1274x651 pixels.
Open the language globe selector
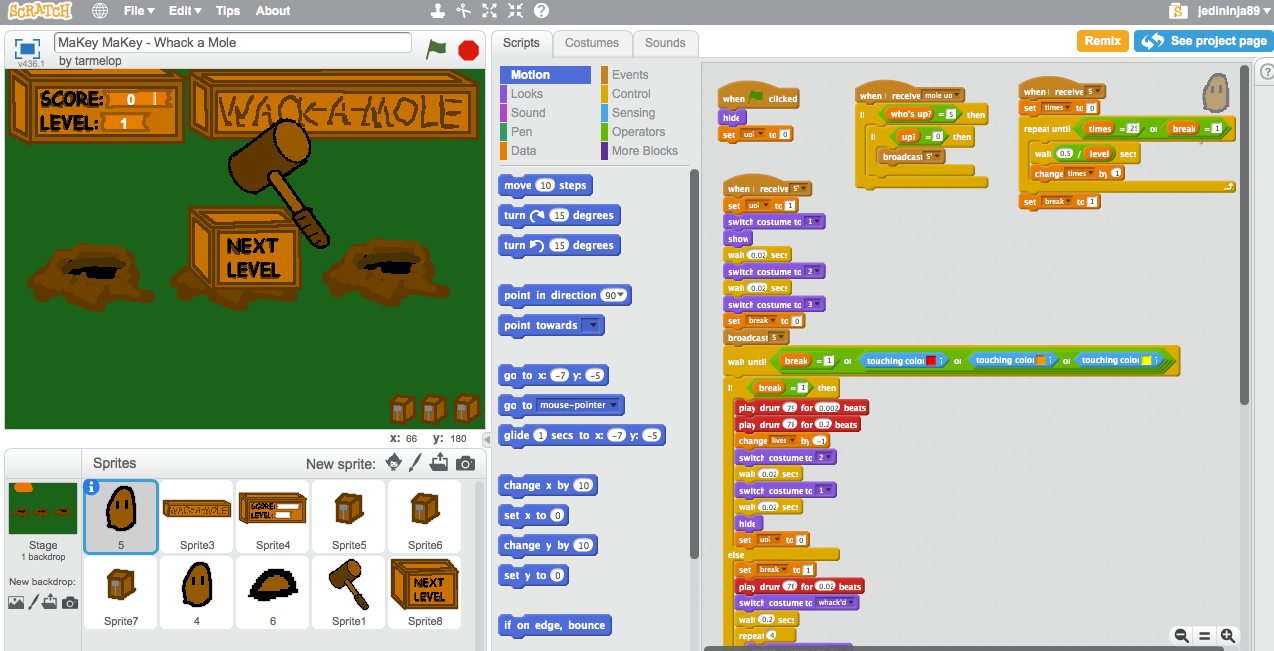click(x=99, y=11)
